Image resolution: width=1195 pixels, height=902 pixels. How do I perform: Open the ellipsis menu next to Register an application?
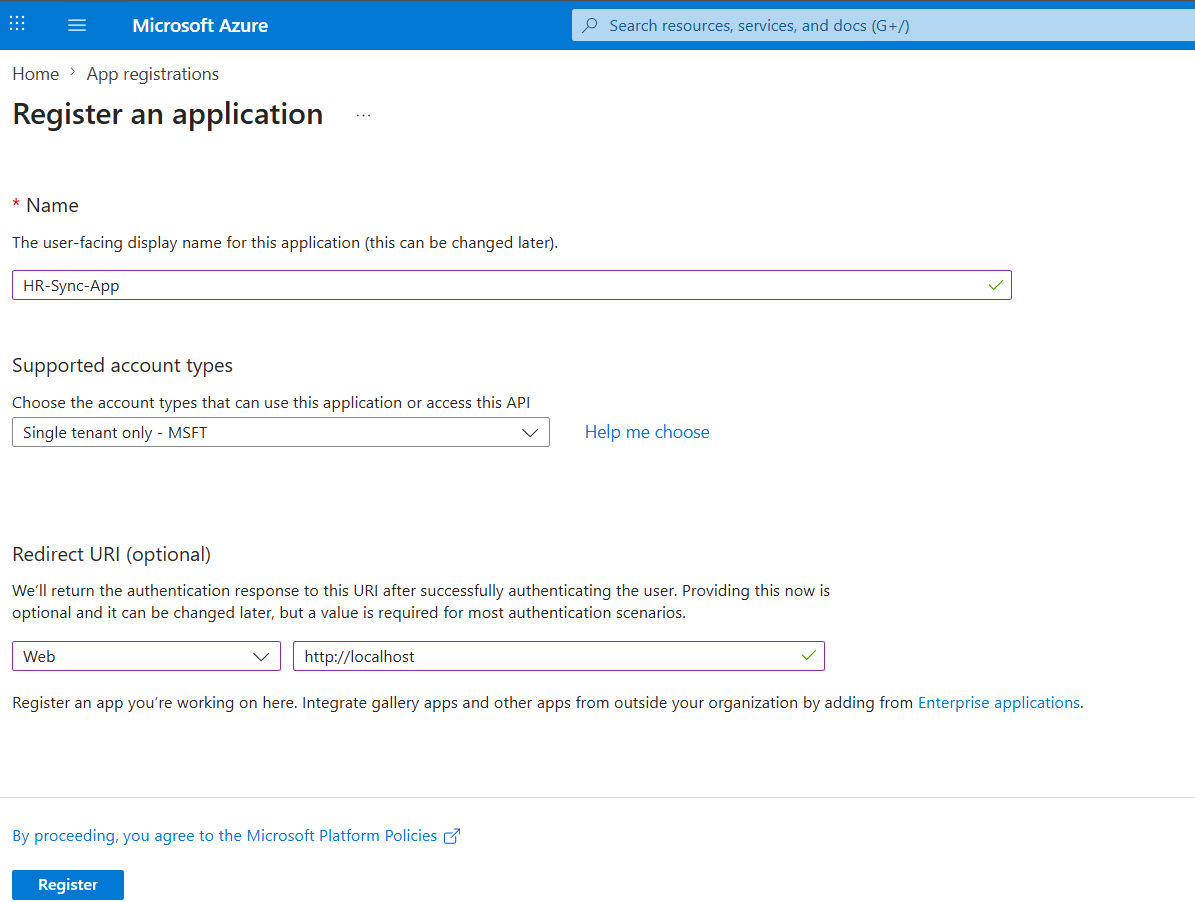click(x=364, y=115)
